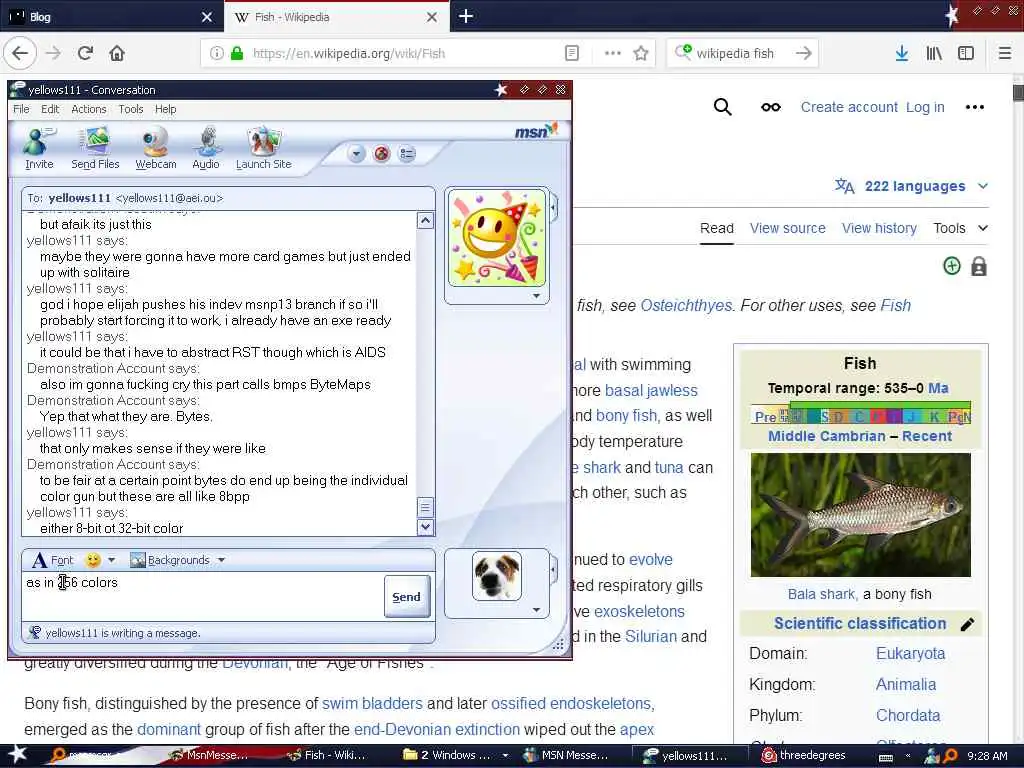Viewport: 1024px width, 768px height.
Task: Click the Wikipedia search magnifier icon
Action: [x=722, y=106]
